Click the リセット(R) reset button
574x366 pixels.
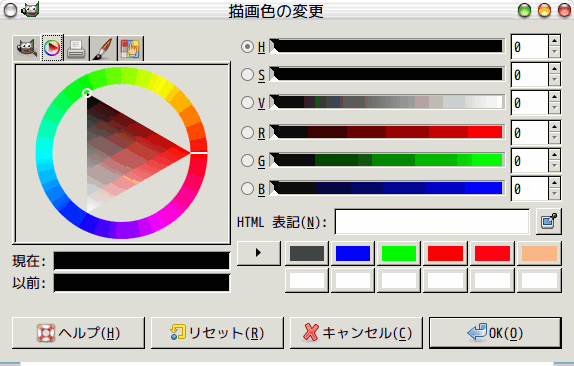217,333
